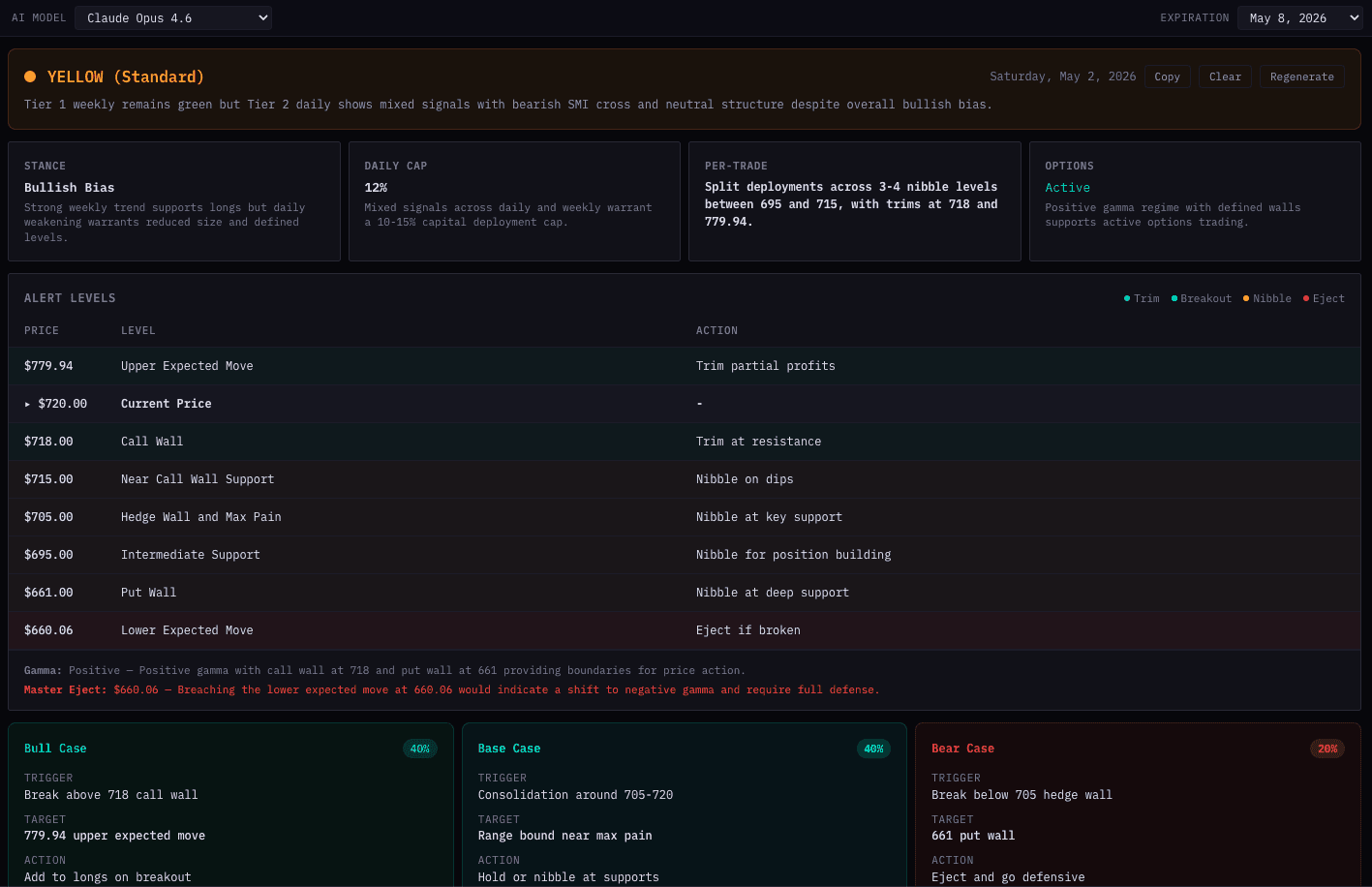
Task: Click the Eject legend item
Action: point(1324,298)
